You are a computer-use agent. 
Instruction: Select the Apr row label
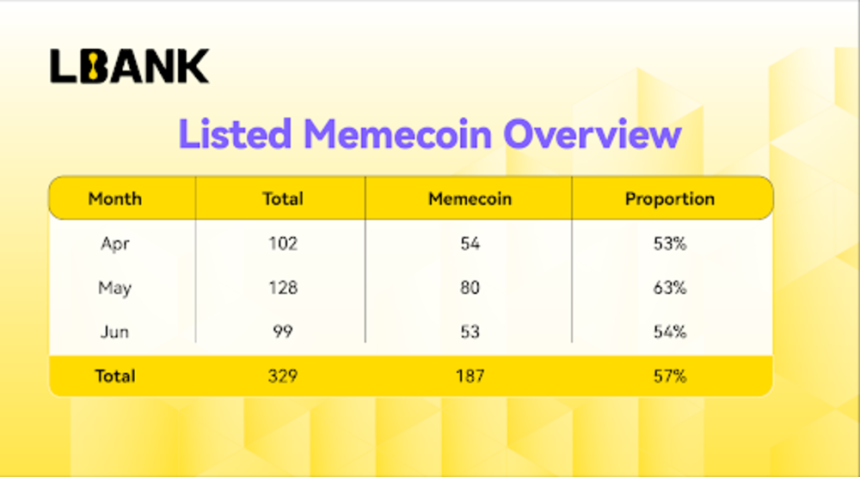click(115, 243)
